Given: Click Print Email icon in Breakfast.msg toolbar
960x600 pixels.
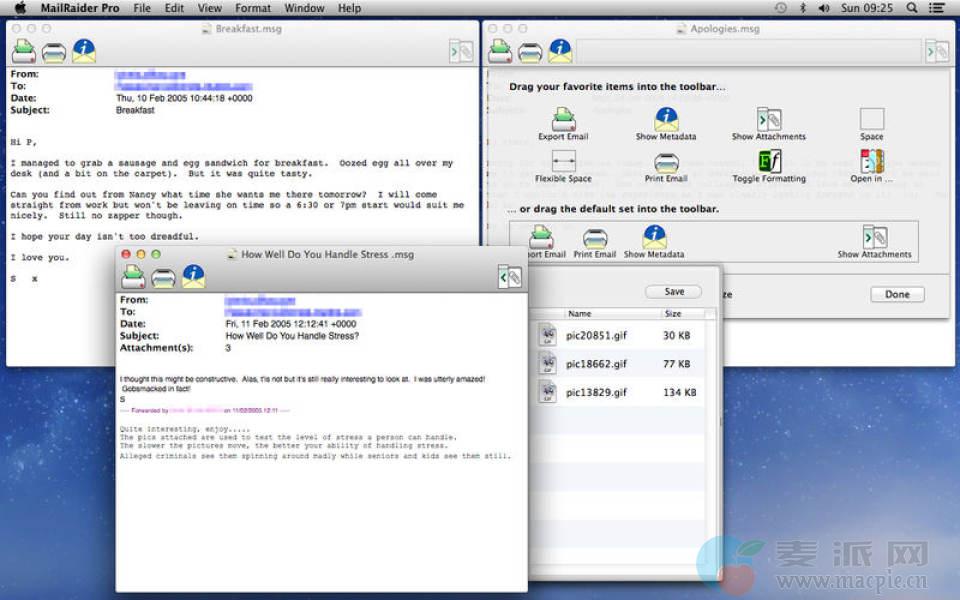Looking at the screenshot, I should point(54,52).
